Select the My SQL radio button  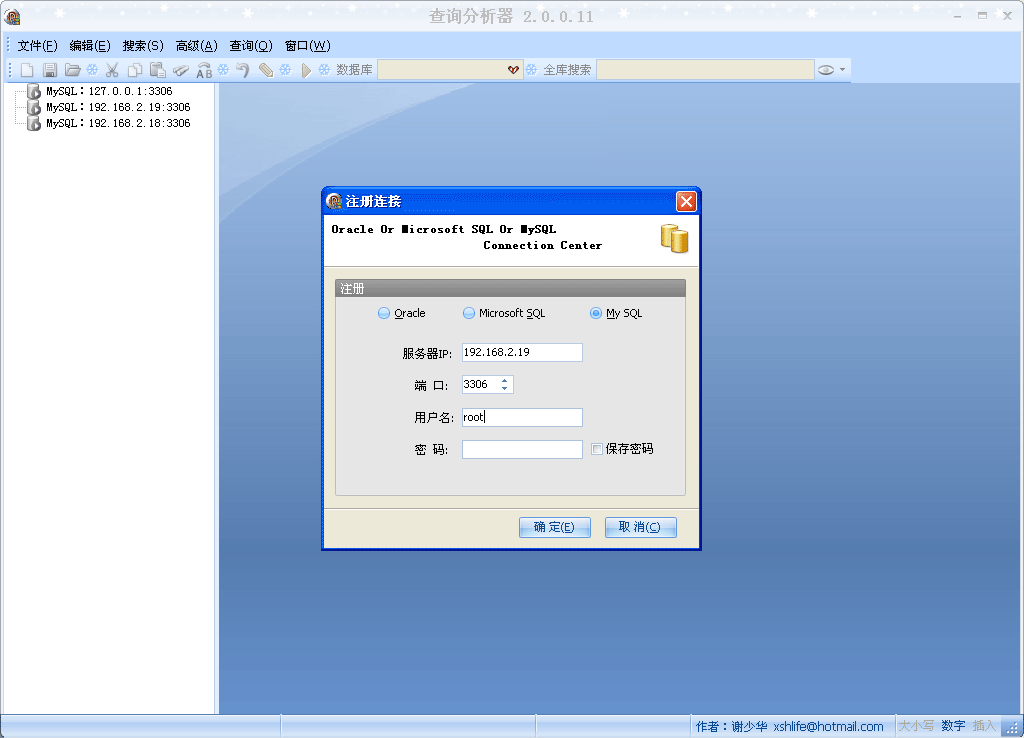click(596, 313)
